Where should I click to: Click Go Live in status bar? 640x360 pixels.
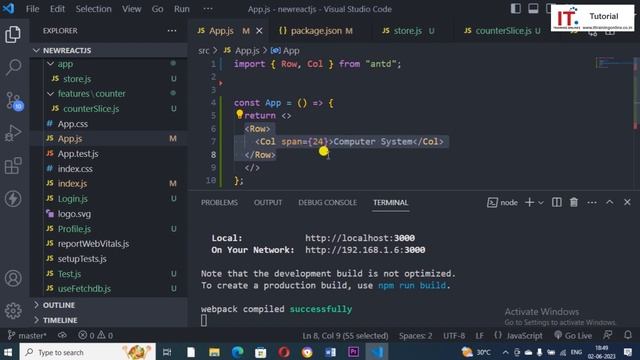(x=573, y=336)
